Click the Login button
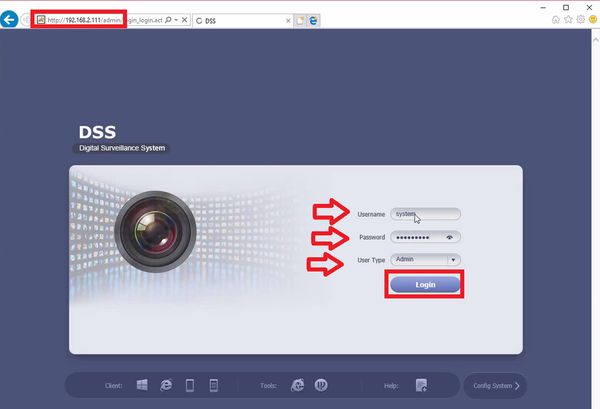This screenshot has height=409, width=600. click(x=425, y=285)
